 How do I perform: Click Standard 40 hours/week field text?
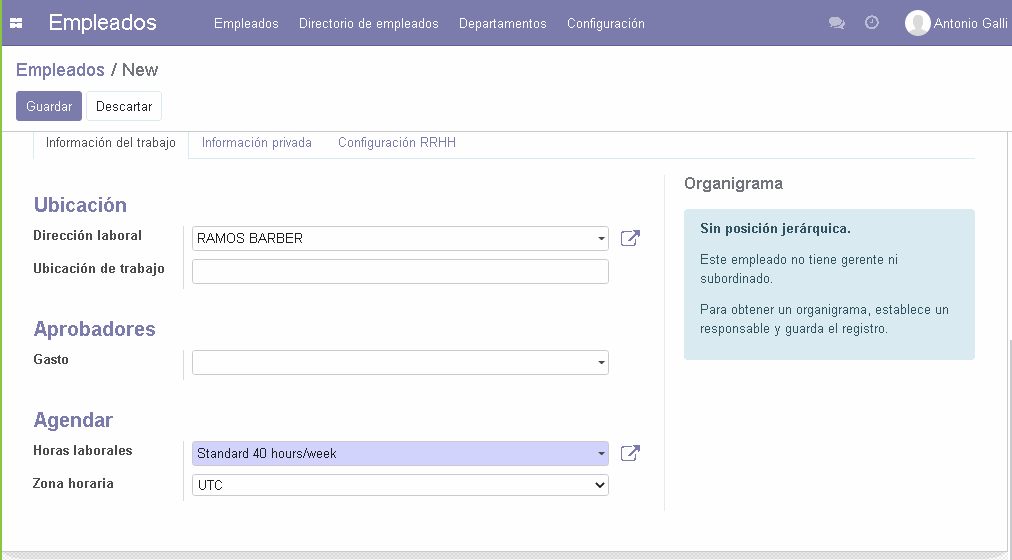[x=267, y=454]
